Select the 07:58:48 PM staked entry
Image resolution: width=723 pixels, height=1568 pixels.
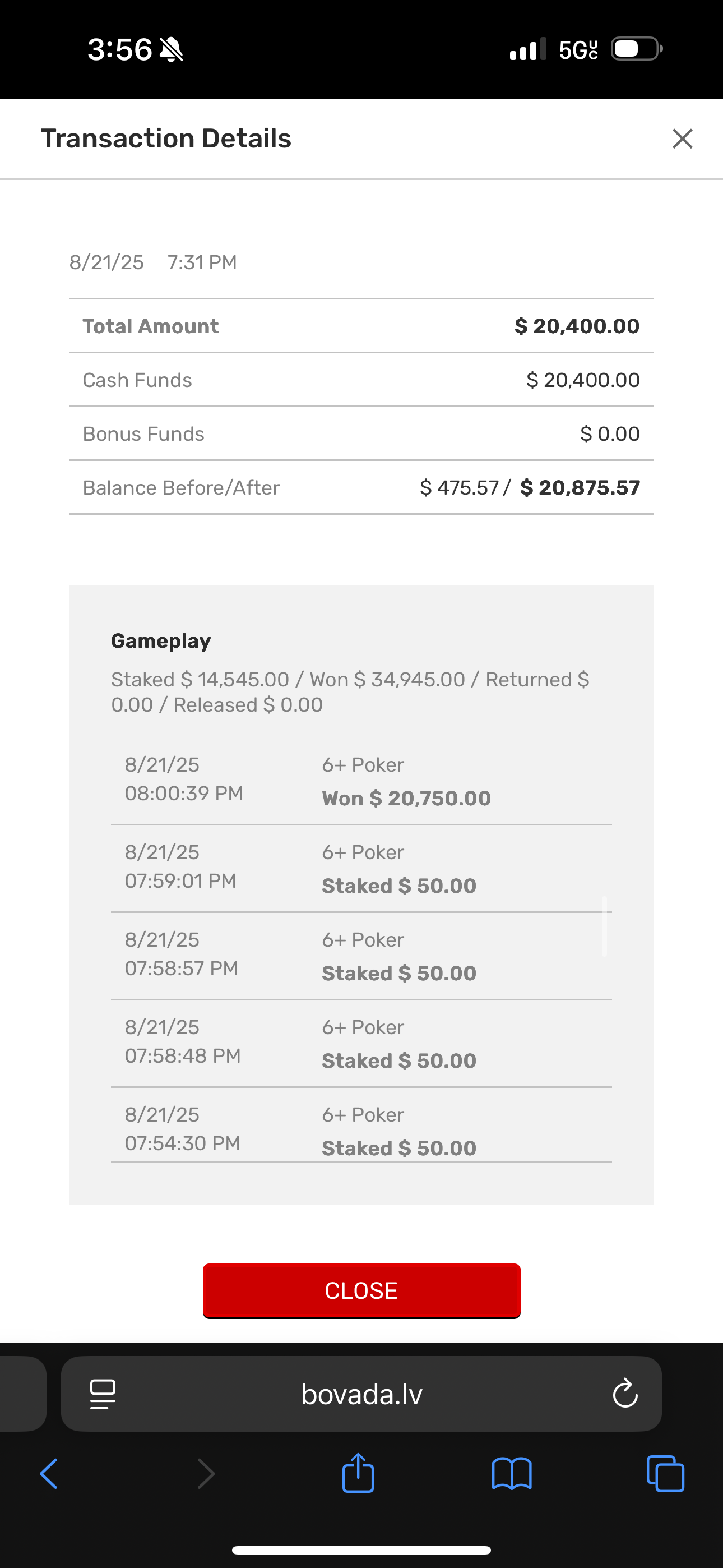point(361,1044)
